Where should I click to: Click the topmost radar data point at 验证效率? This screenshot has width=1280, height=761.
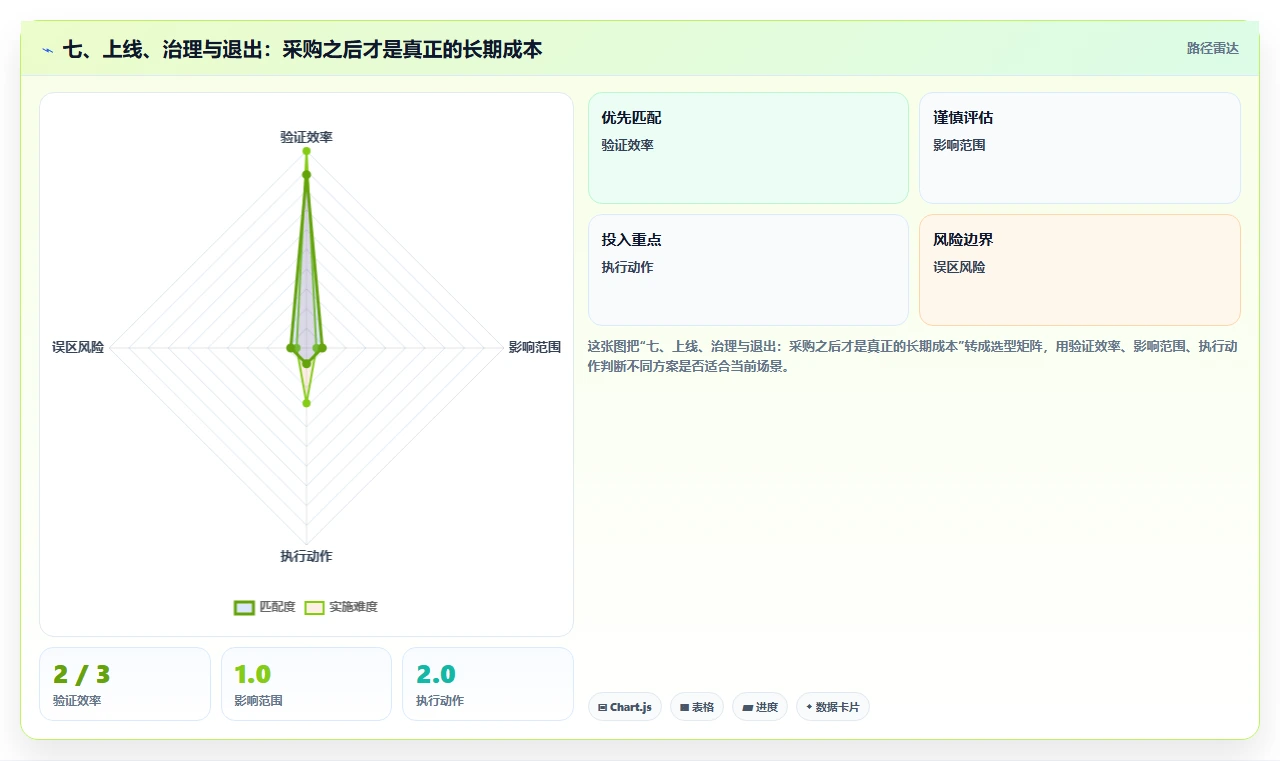[306, 152]
